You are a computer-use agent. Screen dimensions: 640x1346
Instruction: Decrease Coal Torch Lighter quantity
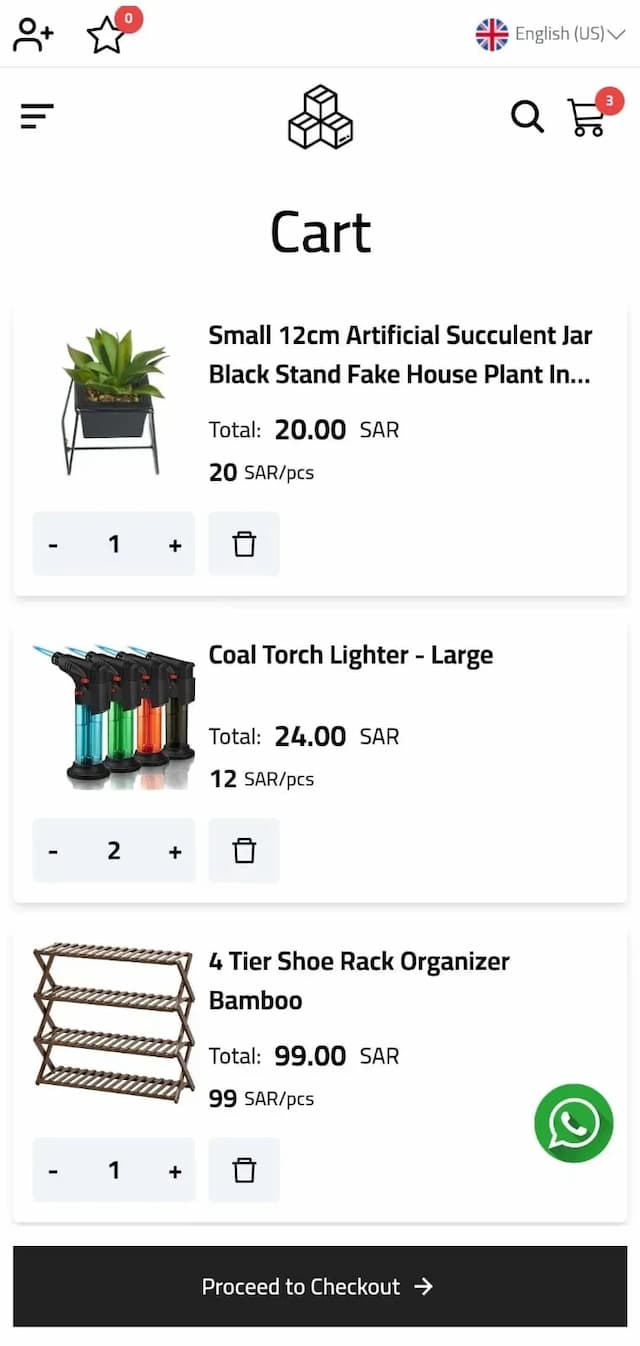pos(53,851)
